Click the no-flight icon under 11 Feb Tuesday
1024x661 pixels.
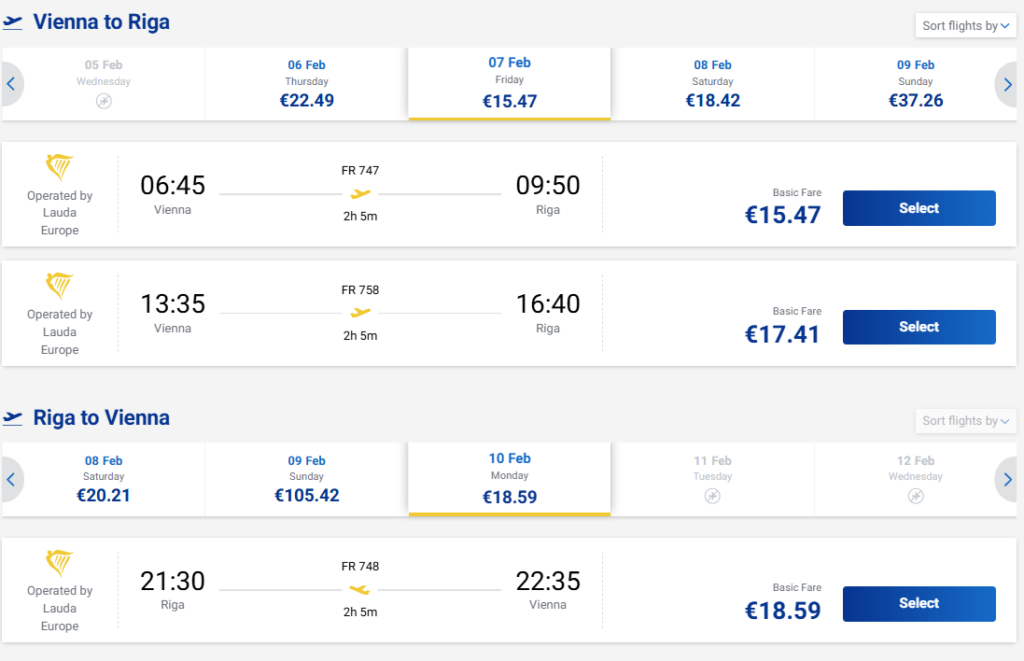[x=712, y=496]
